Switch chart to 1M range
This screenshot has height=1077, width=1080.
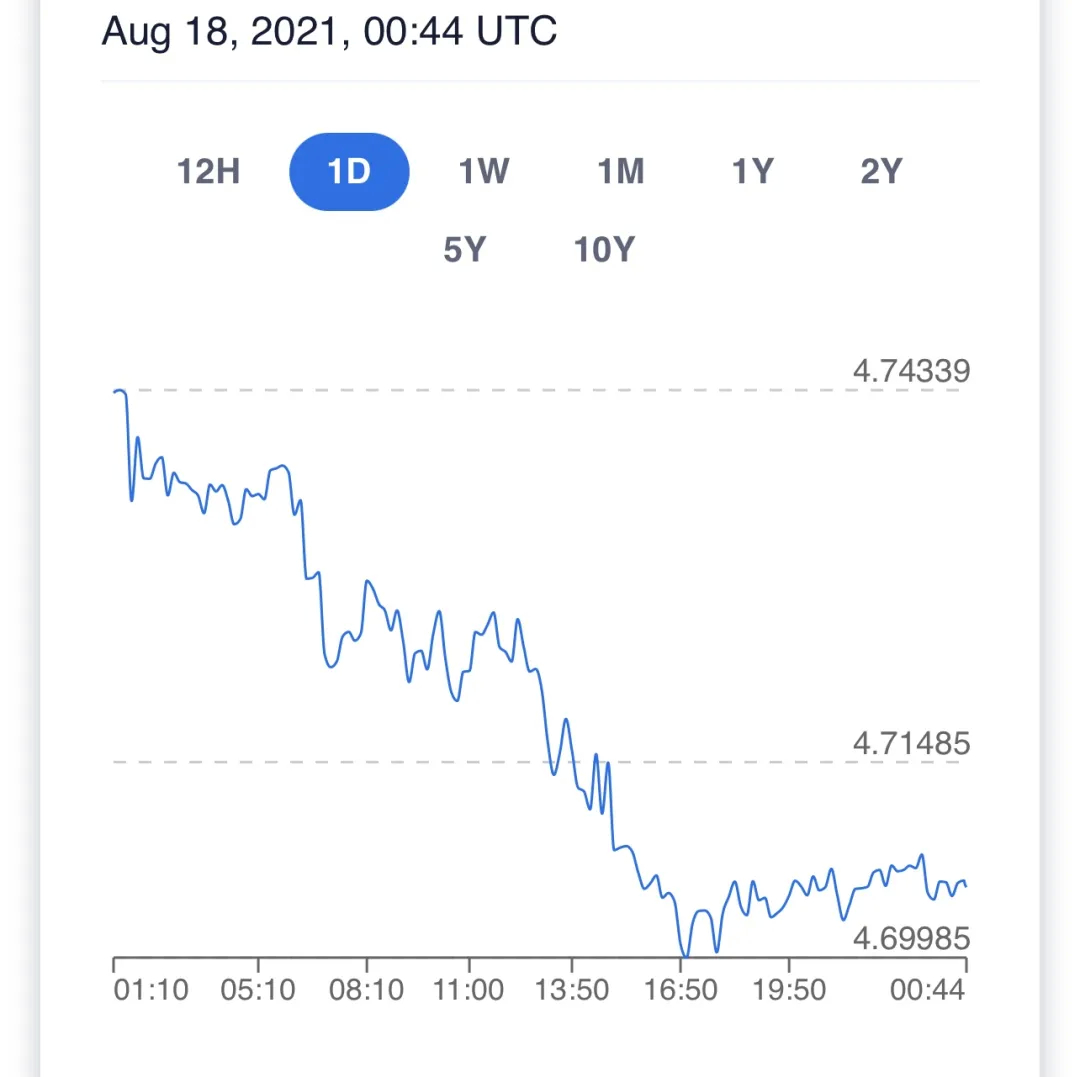621,171
